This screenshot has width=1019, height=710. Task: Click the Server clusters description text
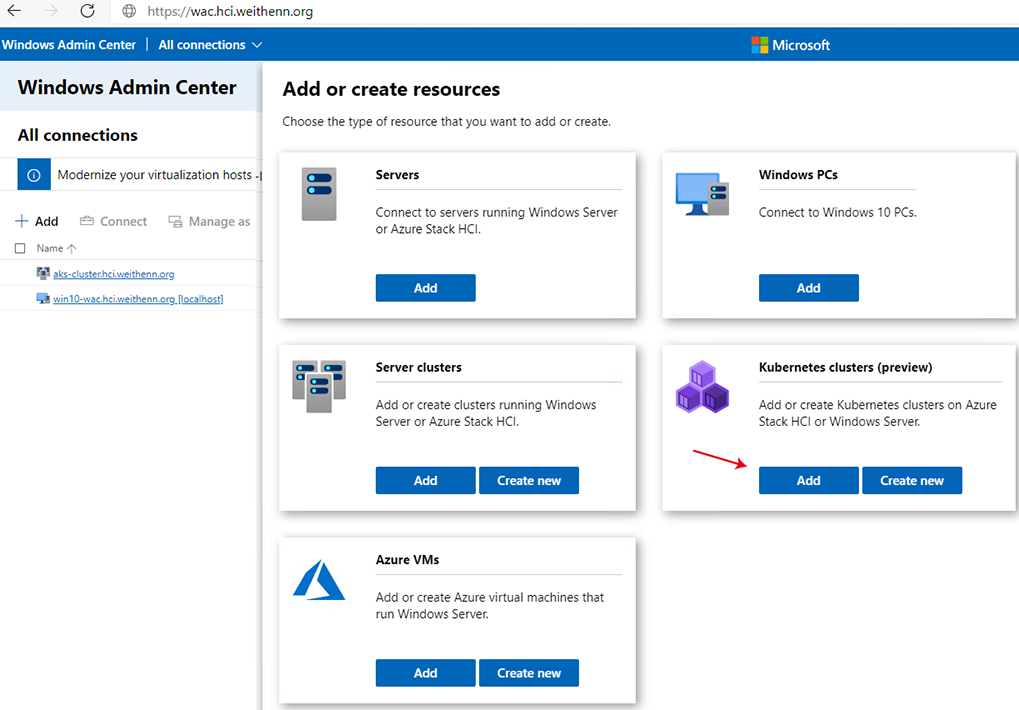click(486, 413)
